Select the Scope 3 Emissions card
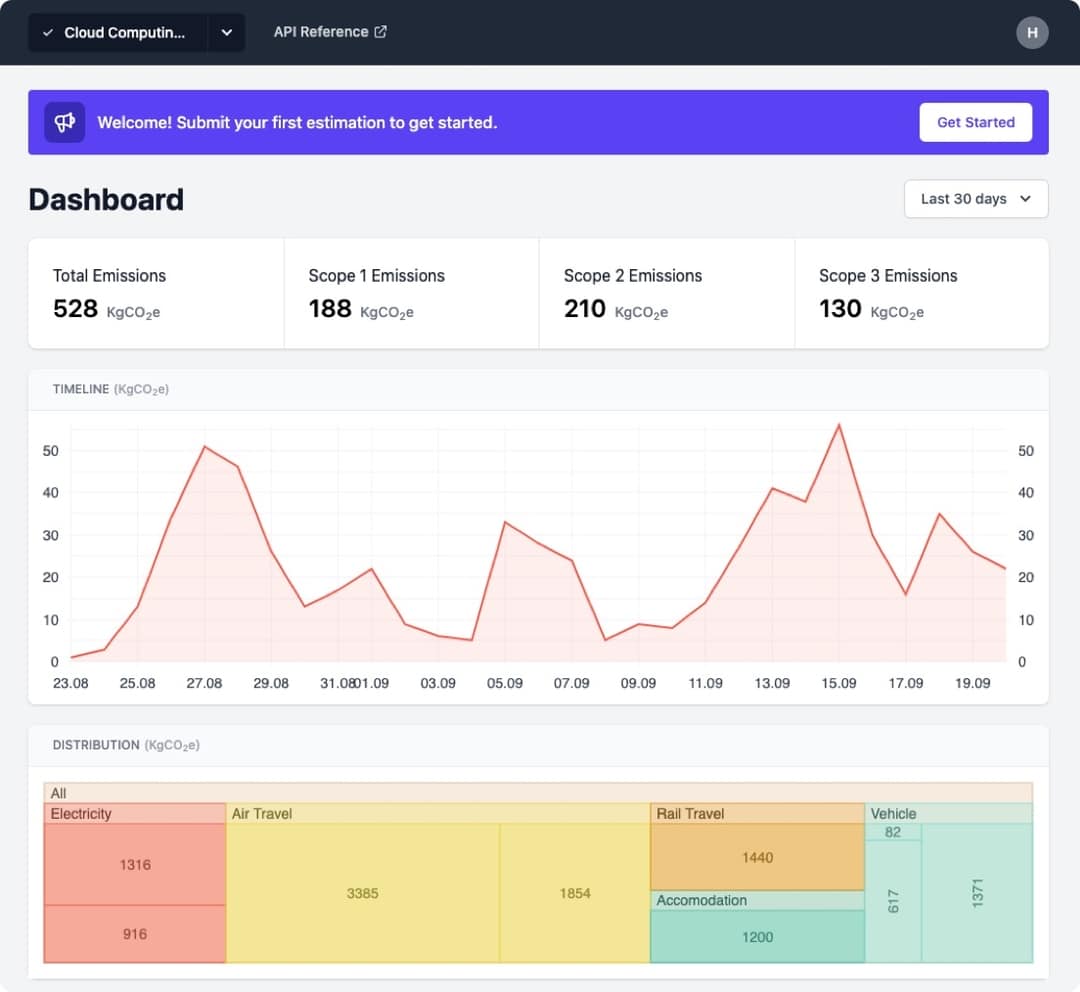Viewport: 1080px width, 992px height. pos(921,294)
